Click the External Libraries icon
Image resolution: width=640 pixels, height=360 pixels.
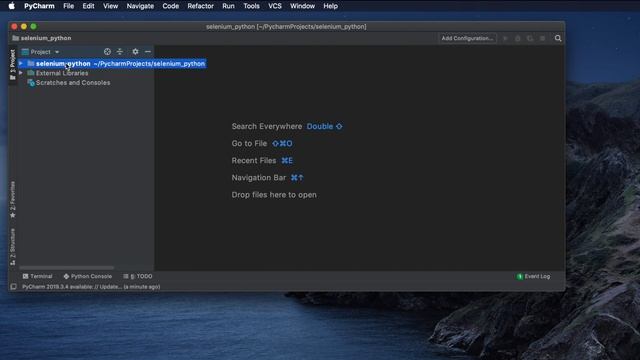pos(31,73)
